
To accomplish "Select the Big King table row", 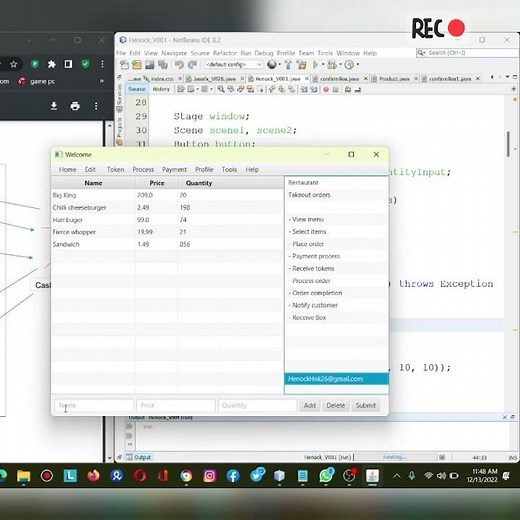I will click(167, 195).
